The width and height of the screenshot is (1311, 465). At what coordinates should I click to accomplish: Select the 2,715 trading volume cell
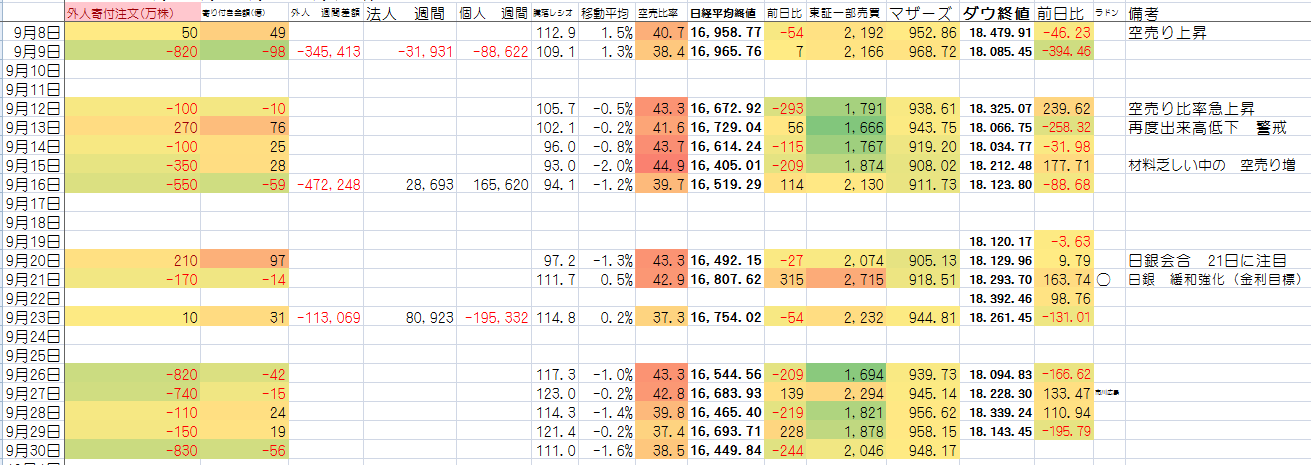(847, 279)
